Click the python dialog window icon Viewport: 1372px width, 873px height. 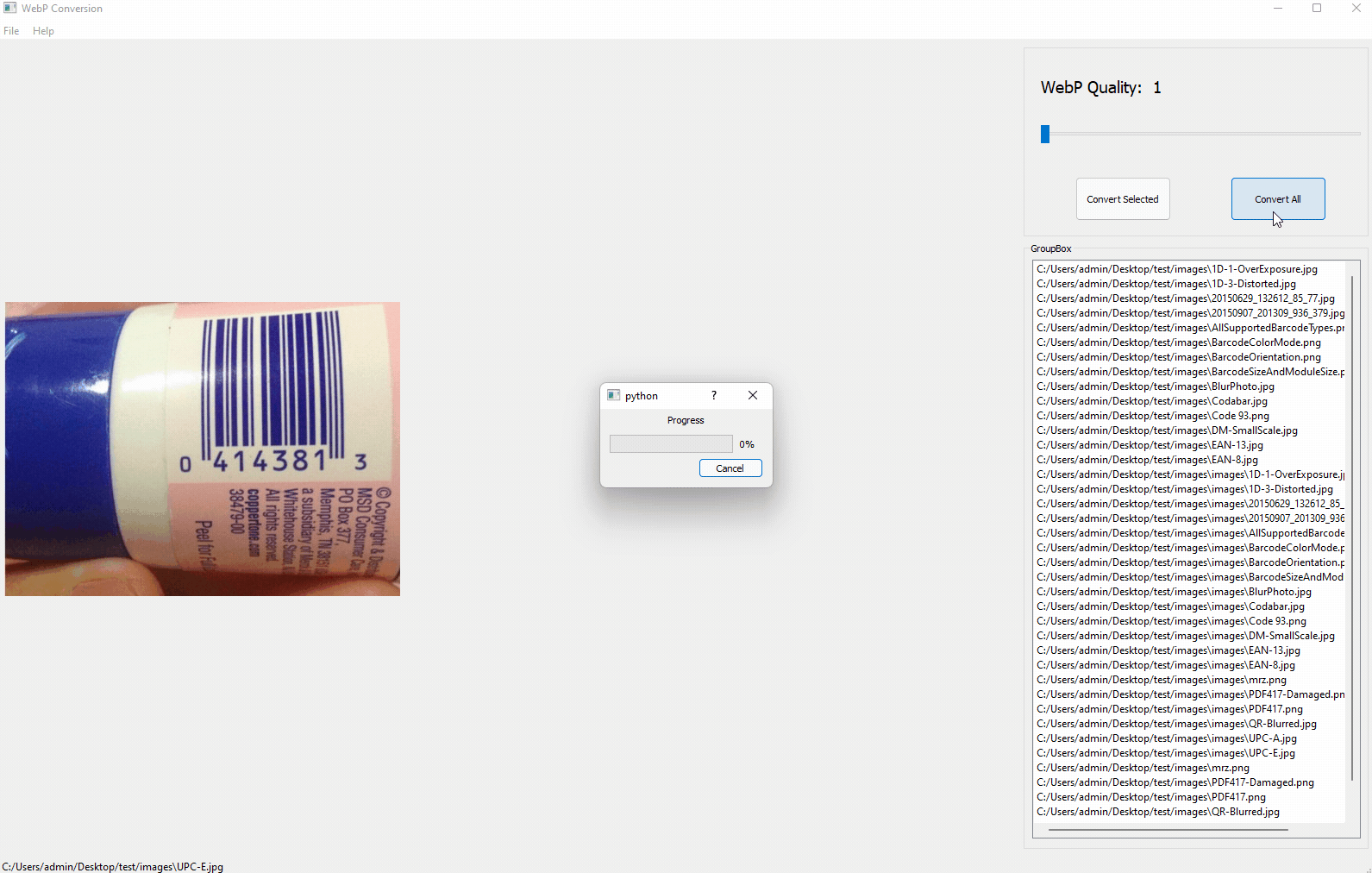pyautogui.click(x=613, y=395)
